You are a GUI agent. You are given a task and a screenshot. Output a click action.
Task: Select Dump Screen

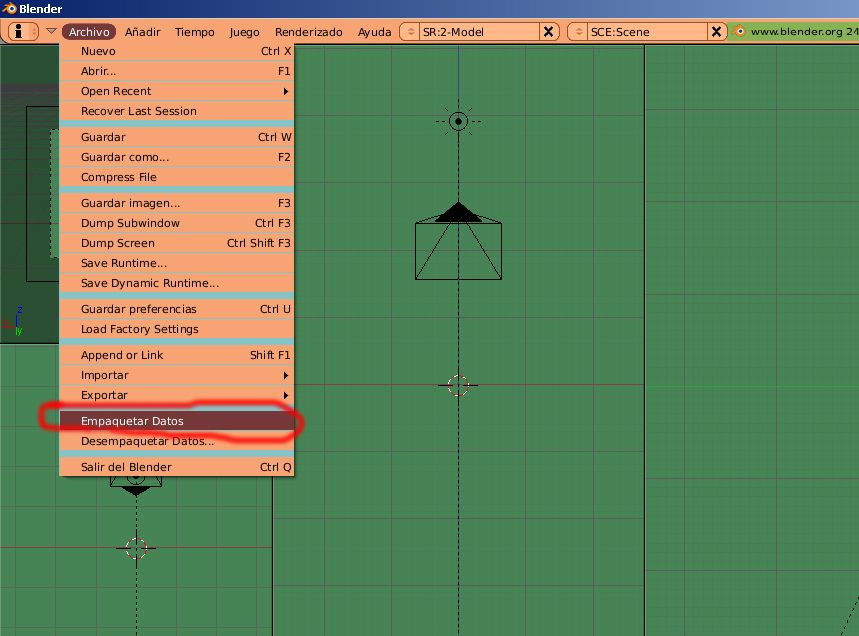176,243
